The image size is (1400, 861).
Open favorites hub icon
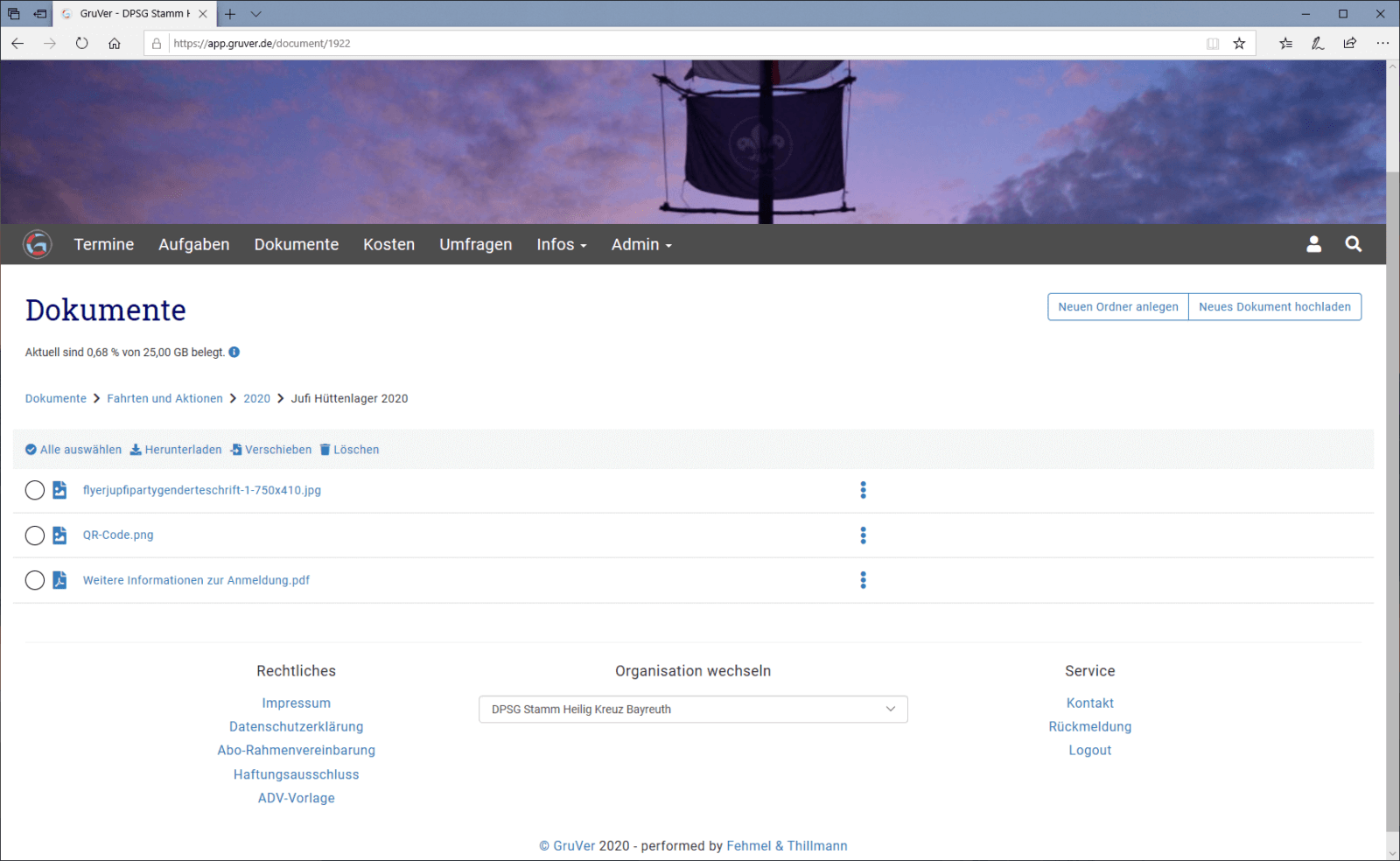coord(1285,43)
